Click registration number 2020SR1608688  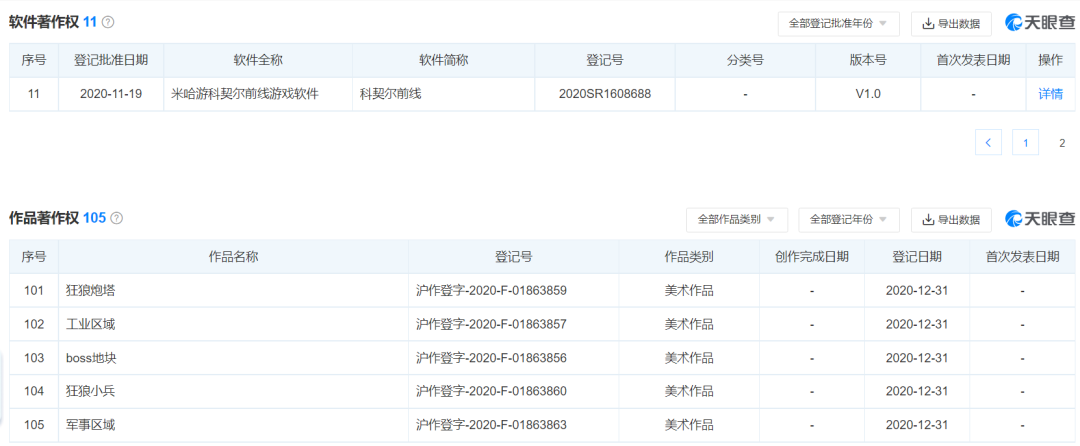604,94
